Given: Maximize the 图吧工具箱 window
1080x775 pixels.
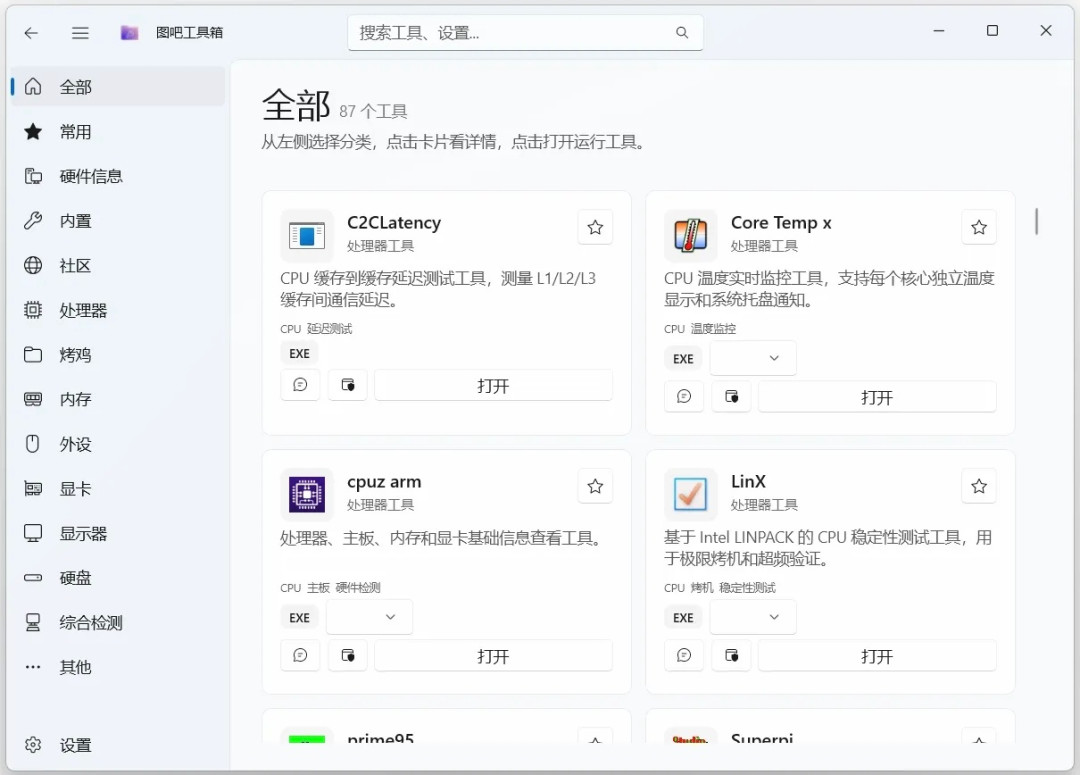Looking at the screenshot, I should point(992,31).
